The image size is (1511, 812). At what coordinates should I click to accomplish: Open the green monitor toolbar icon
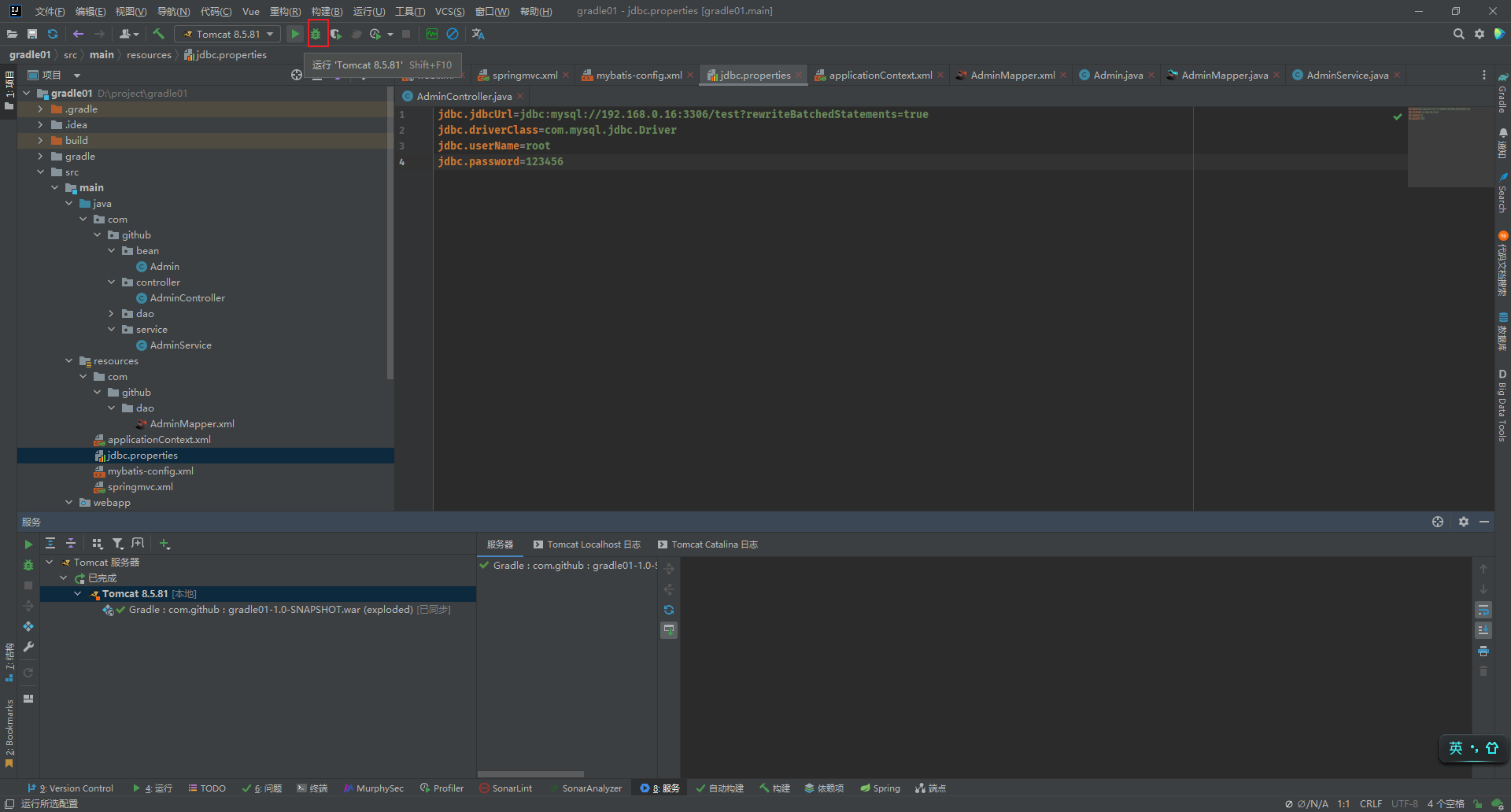click(x=432, y=34)
